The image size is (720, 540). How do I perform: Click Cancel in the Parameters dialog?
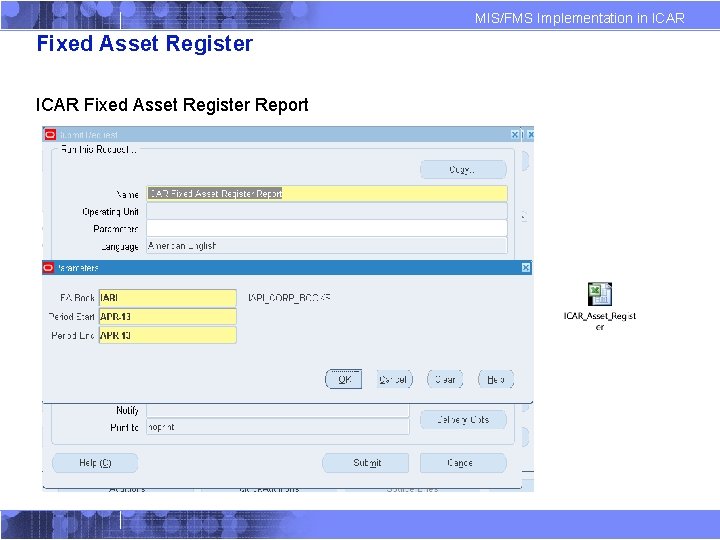pyautogui.click(x=394, y=379)
